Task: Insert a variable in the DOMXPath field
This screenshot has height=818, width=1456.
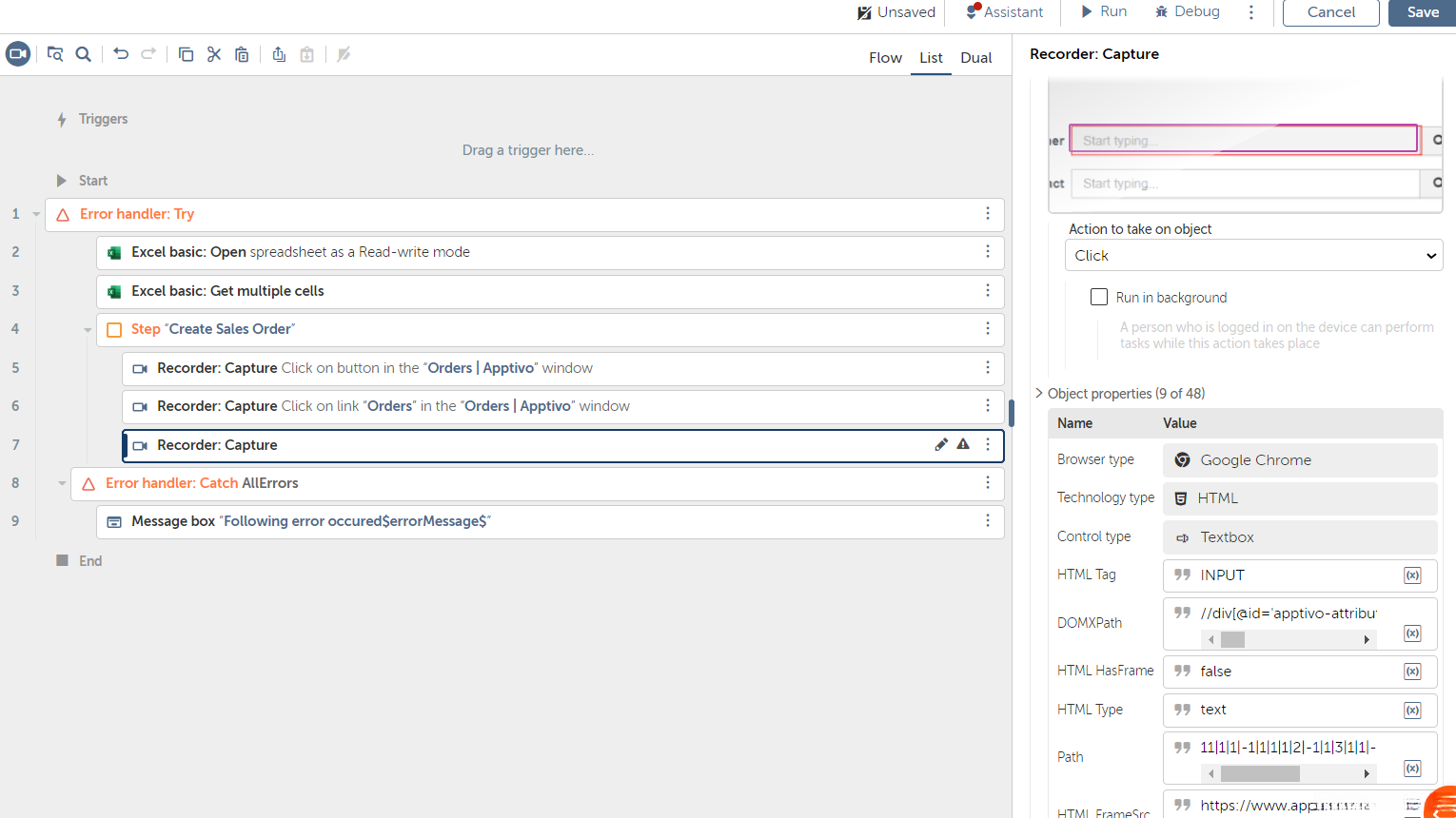Action: [1413, 633]
